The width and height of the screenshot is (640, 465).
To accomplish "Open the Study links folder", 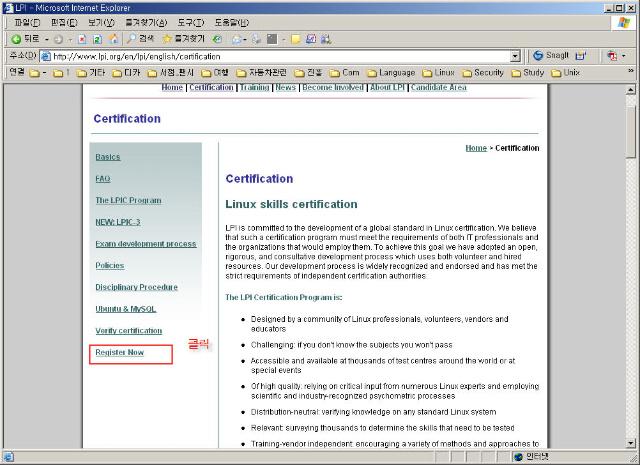I will click(528, 73).
